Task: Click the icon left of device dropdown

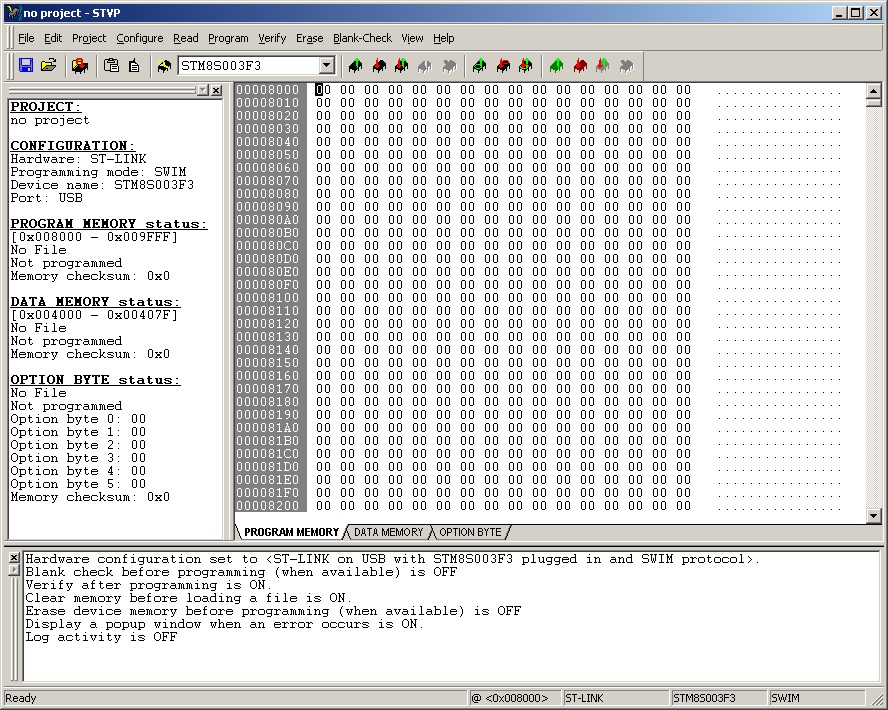Action: (x=164, y=66)
